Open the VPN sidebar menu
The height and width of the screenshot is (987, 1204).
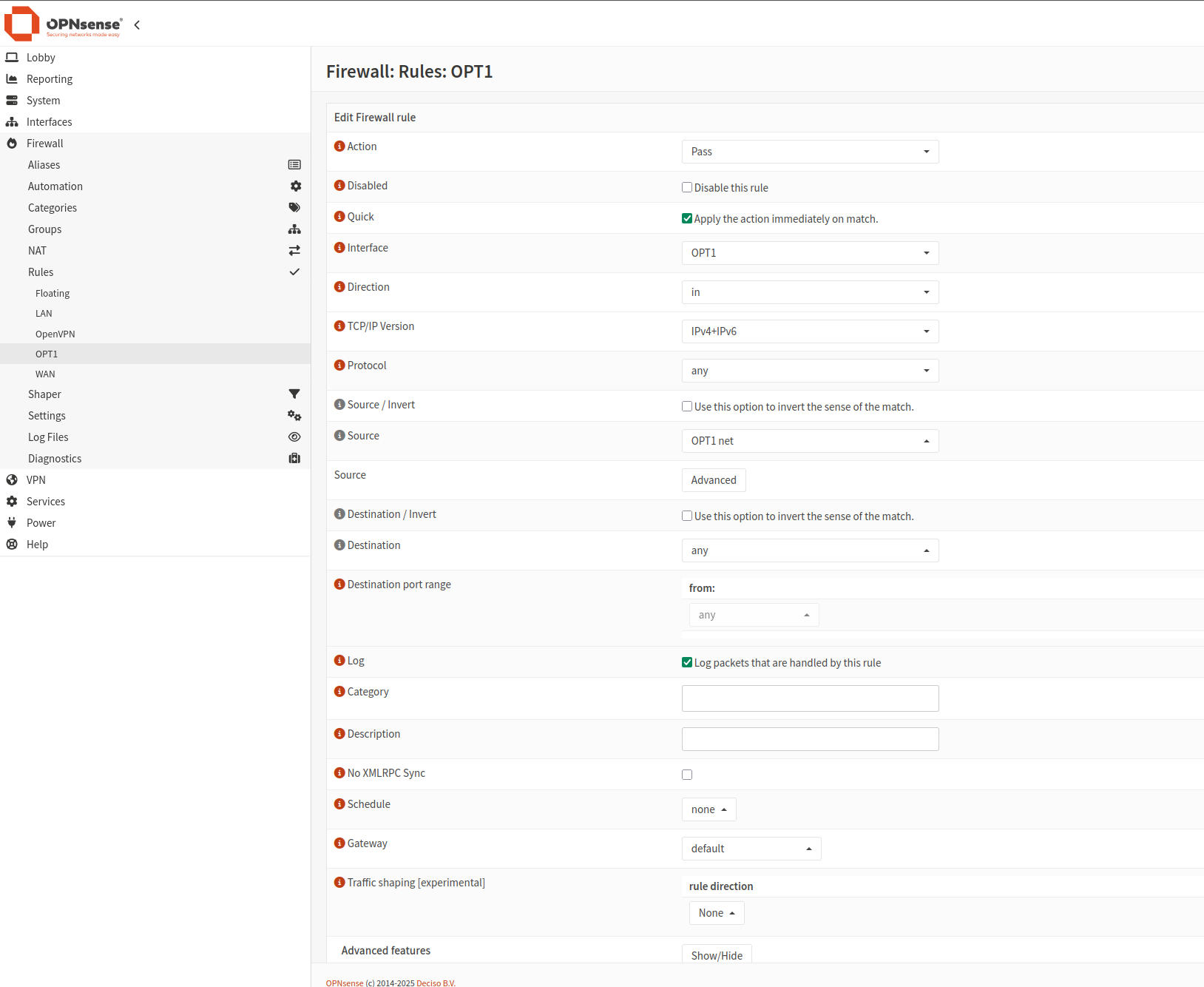click(36, 480)
